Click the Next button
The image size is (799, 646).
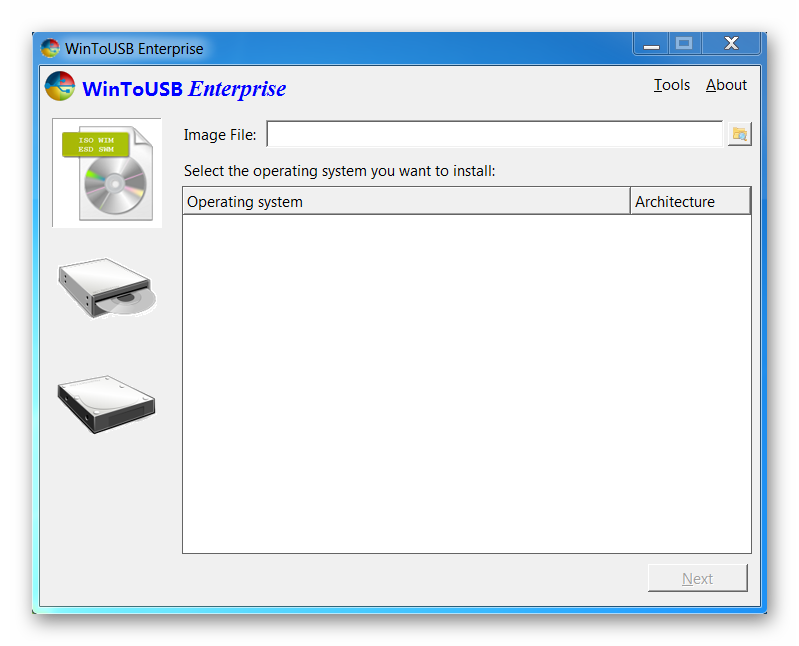coord(698,578)
